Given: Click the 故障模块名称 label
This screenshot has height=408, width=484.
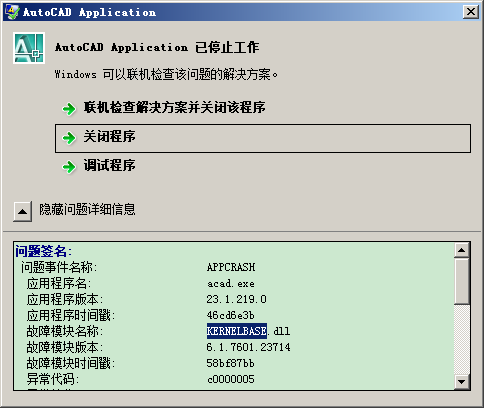Looking at the screenshot, I should 65,331.
